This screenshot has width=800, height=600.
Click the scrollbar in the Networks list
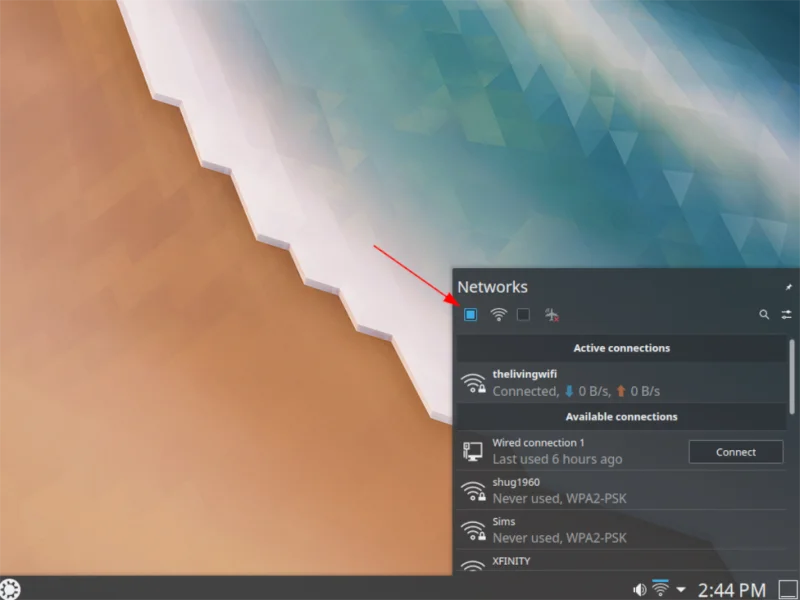792,377
